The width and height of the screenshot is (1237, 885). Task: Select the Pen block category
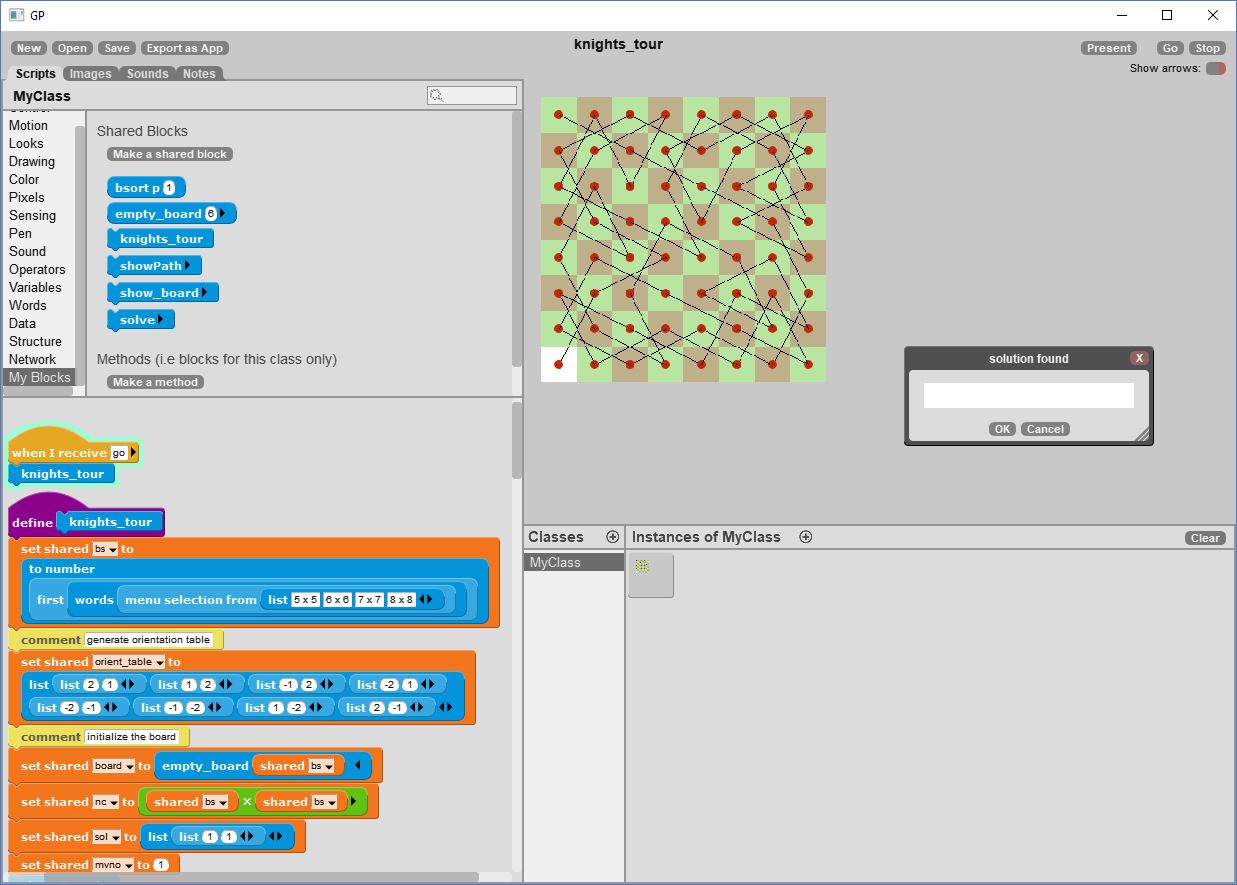coord(20,233)
